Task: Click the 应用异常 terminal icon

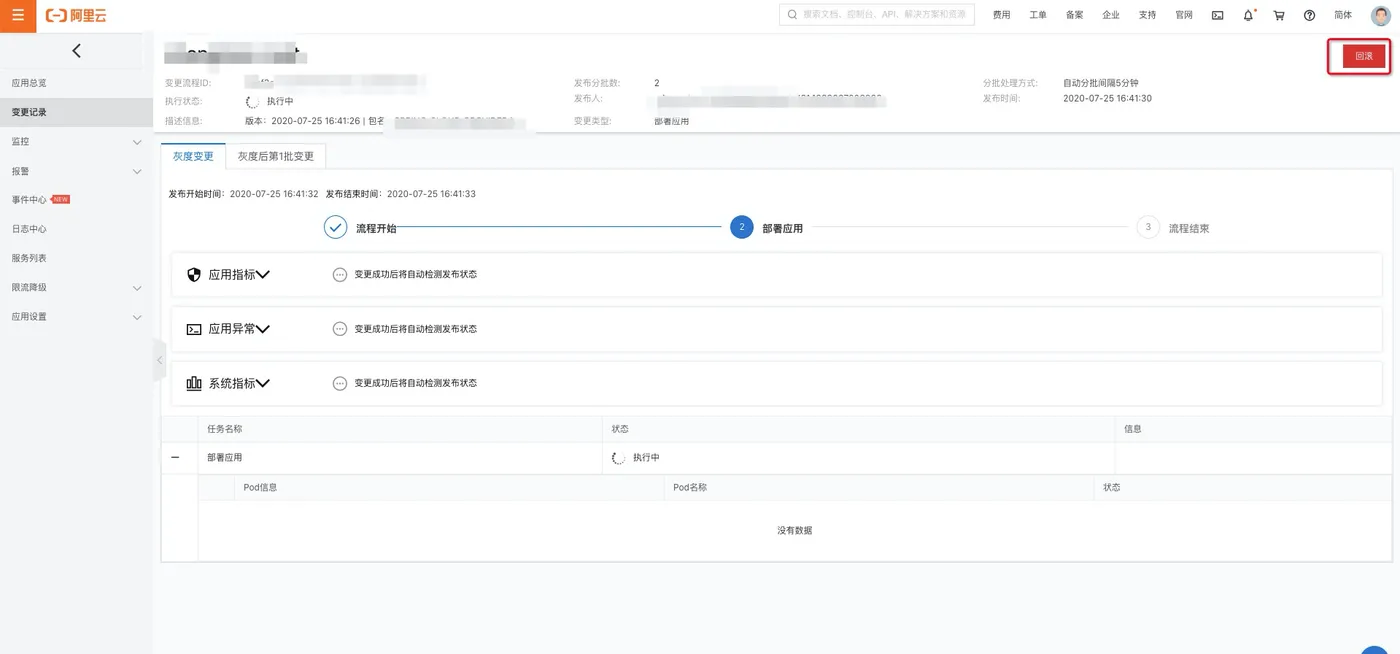Action: click(194, 329)
